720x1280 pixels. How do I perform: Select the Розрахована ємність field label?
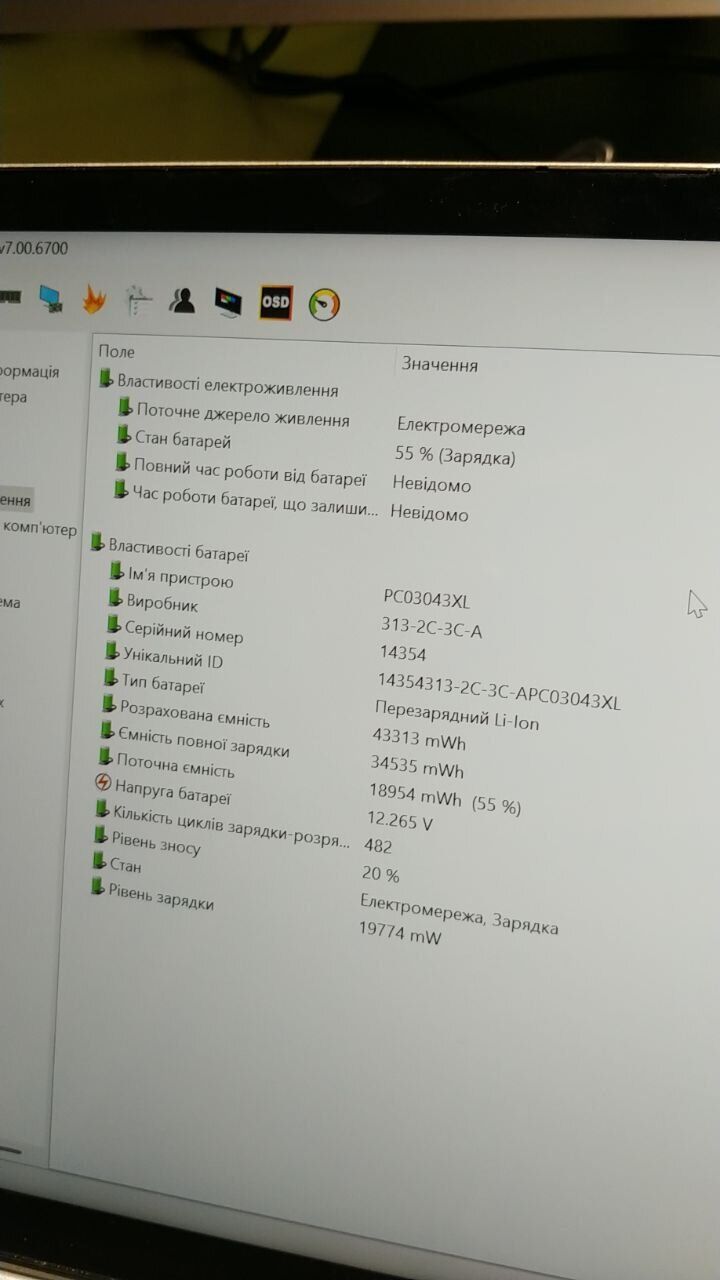(x=194, y=713)
